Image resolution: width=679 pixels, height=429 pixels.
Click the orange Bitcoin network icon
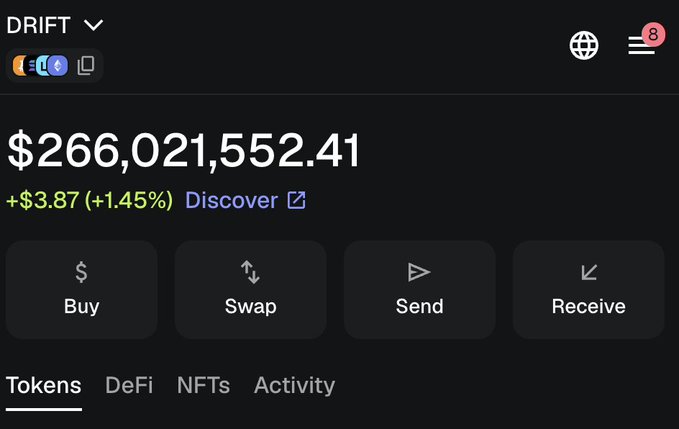(20, 66)
